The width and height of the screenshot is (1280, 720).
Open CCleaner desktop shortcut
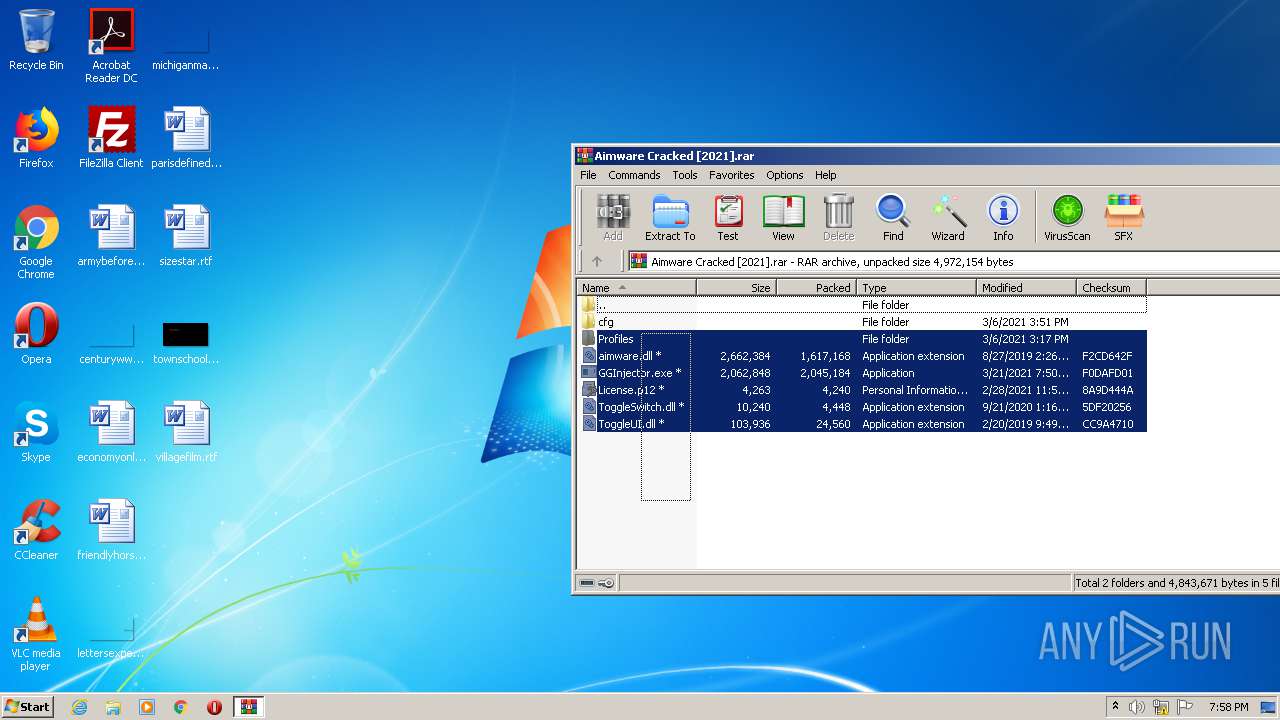pos(36,530)
